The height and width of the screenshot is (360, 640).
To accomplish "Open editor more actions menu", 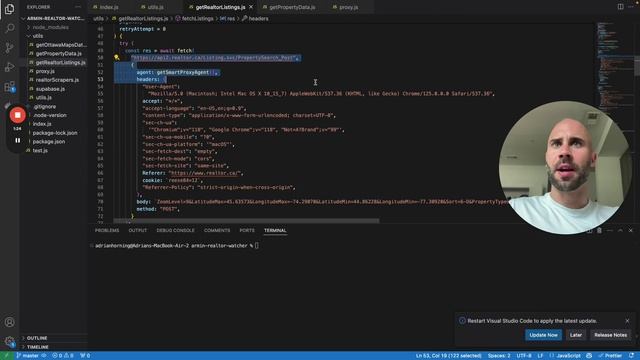I will pos(631,7).
